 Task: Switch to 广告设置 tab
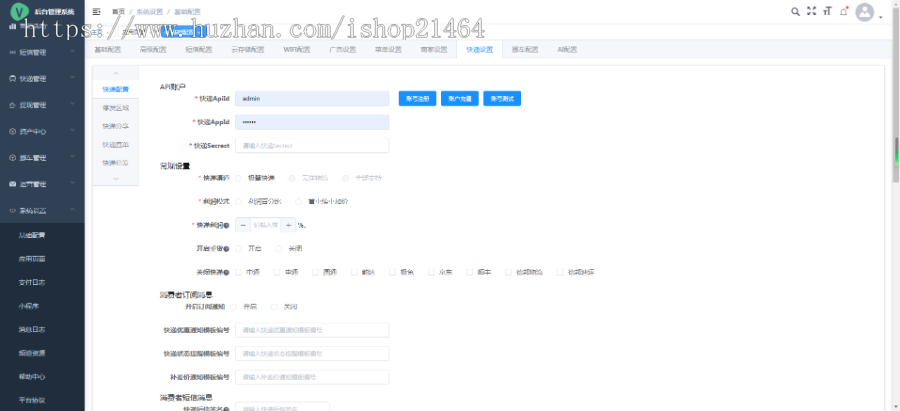tap(343, 50)
